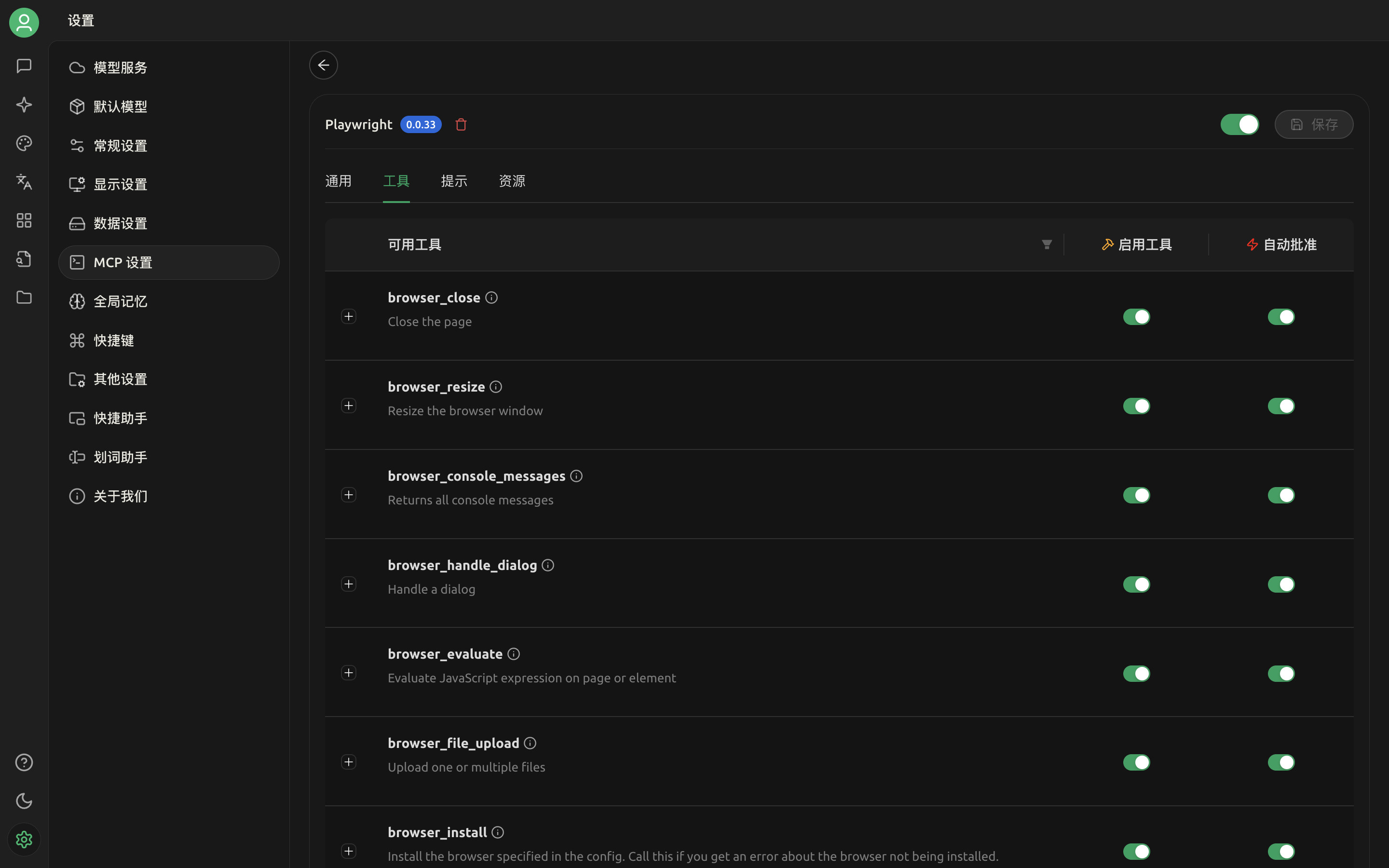1389x868 pixels.
Task: Expand the browser_close row details
Action: coord(348,316)
